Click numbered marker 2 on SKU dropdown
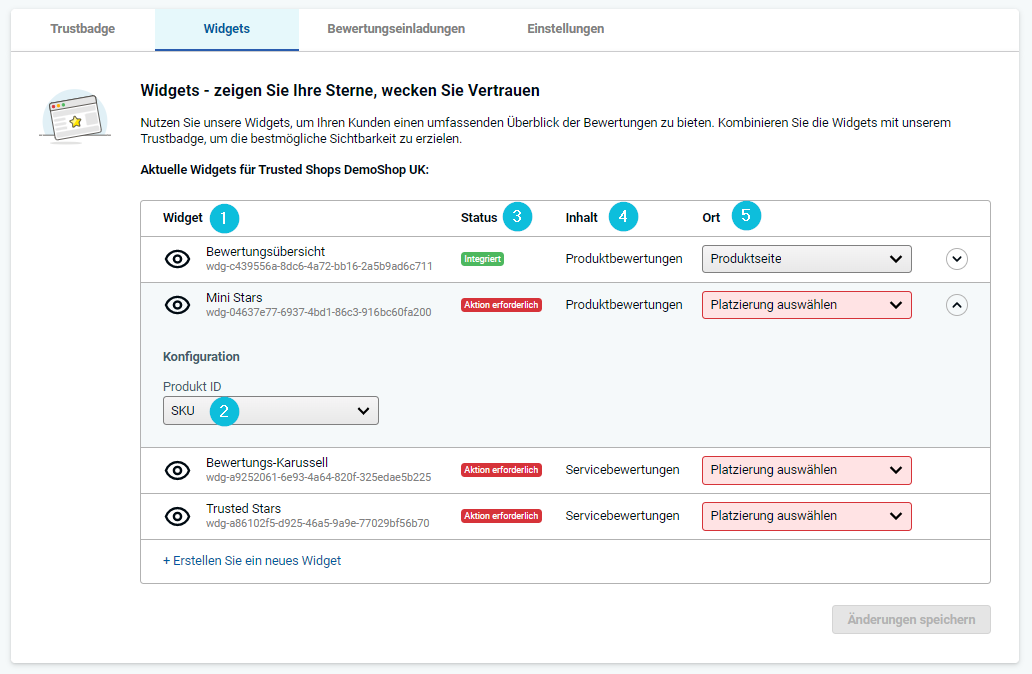 pyautogui.click(x=224, y=411)
